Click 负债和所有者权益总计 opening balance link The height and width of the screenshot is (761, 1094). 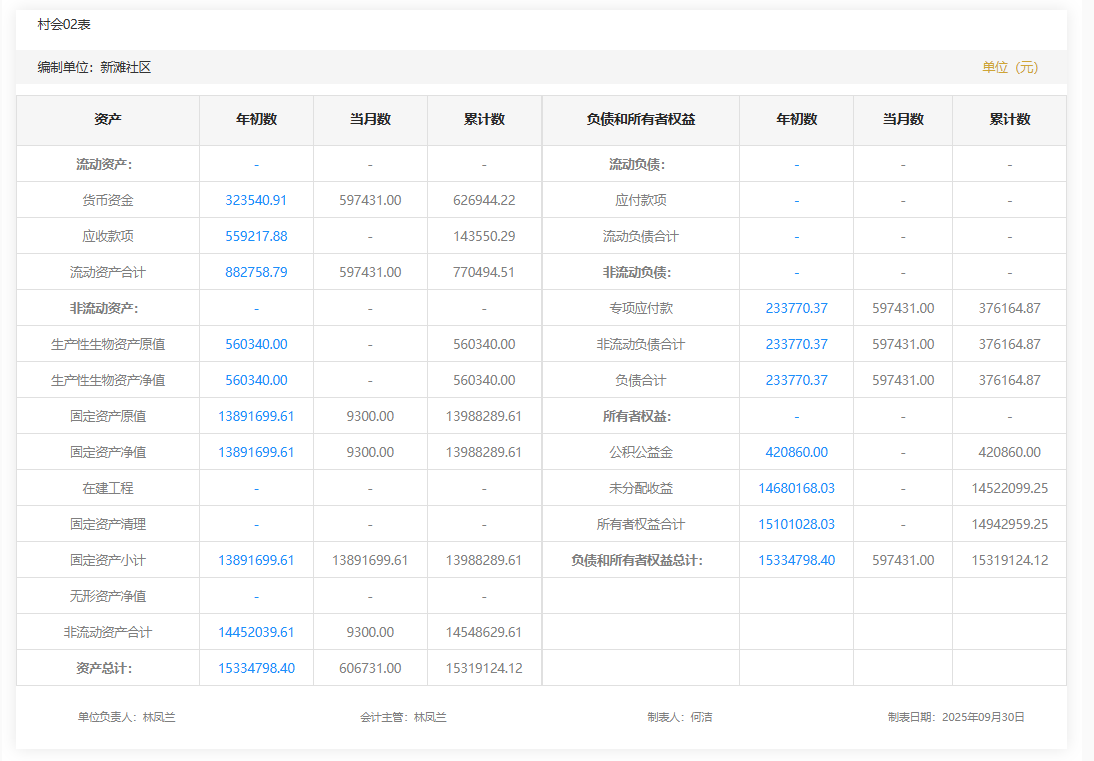[x=796, y=560]
